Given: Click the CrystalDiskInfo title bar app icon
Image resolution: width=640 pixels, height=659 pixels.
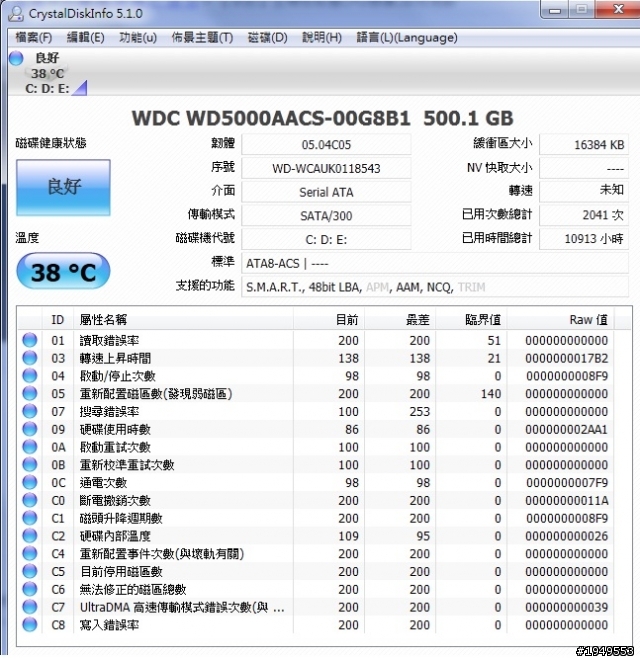Looking at the screenshot, I should tap(16, 13).
